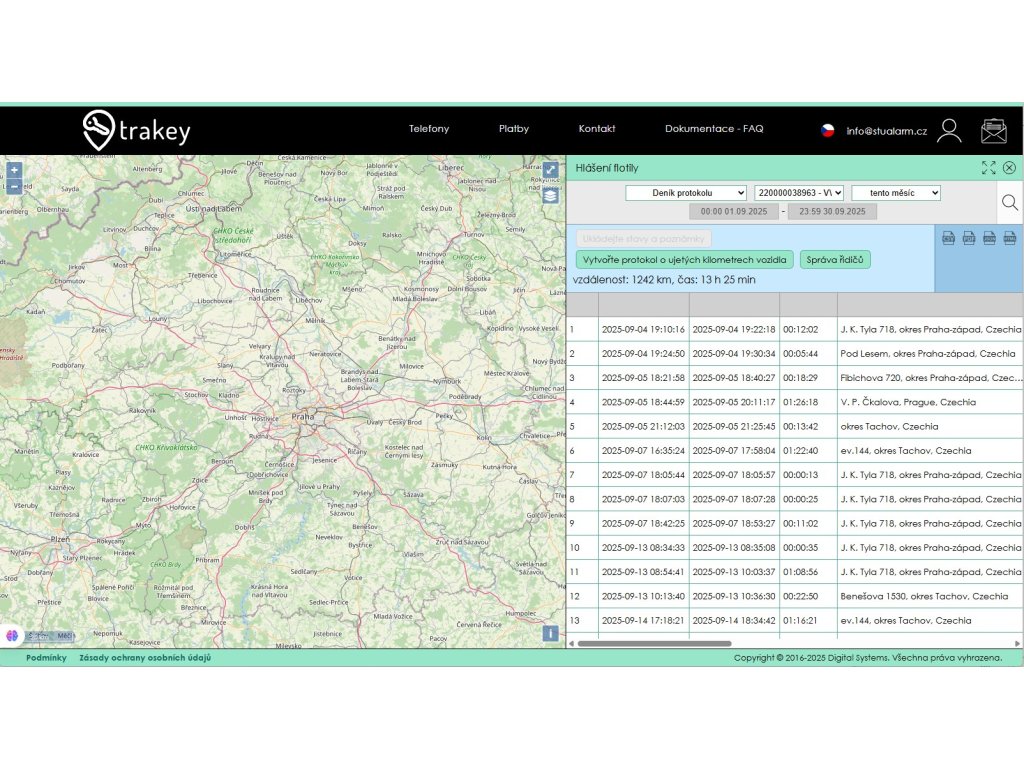Zoom out on the map
The height and width of the screenshot is (768, 1024).
(14, 186)
